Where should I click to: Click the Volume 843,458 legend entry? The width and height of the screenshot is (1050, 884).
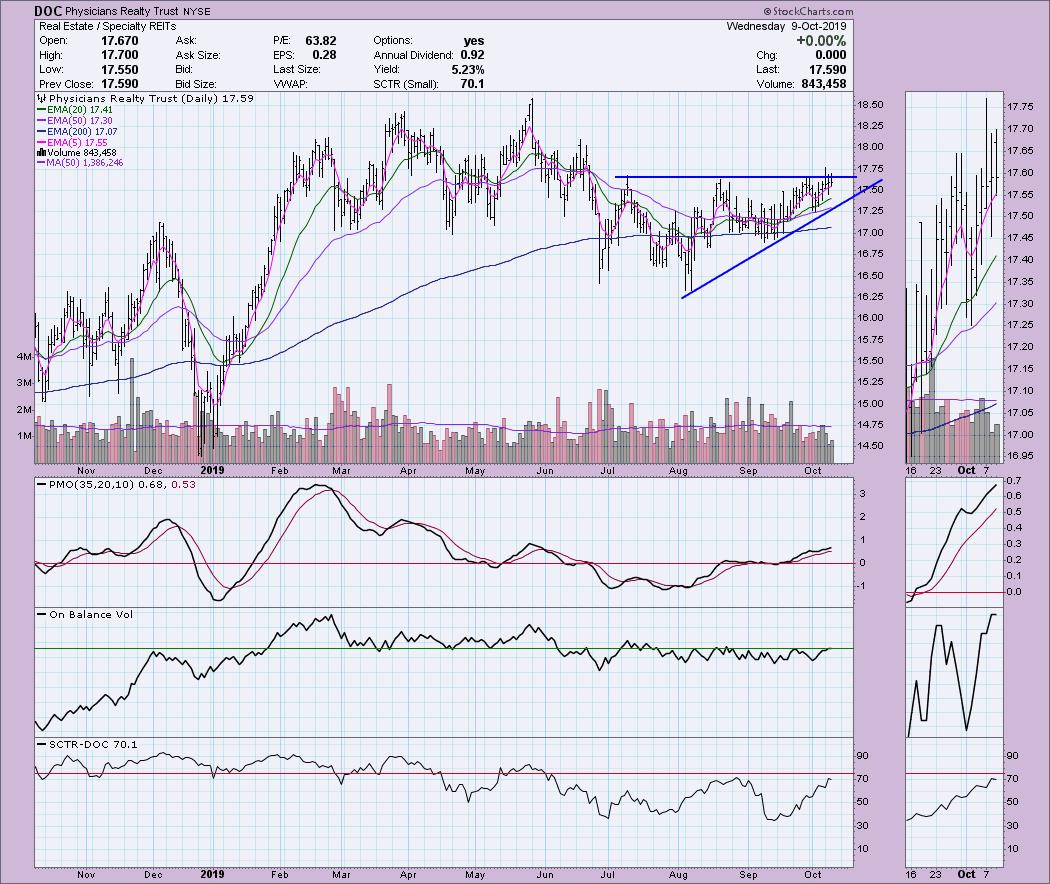[x=76, y=153]
